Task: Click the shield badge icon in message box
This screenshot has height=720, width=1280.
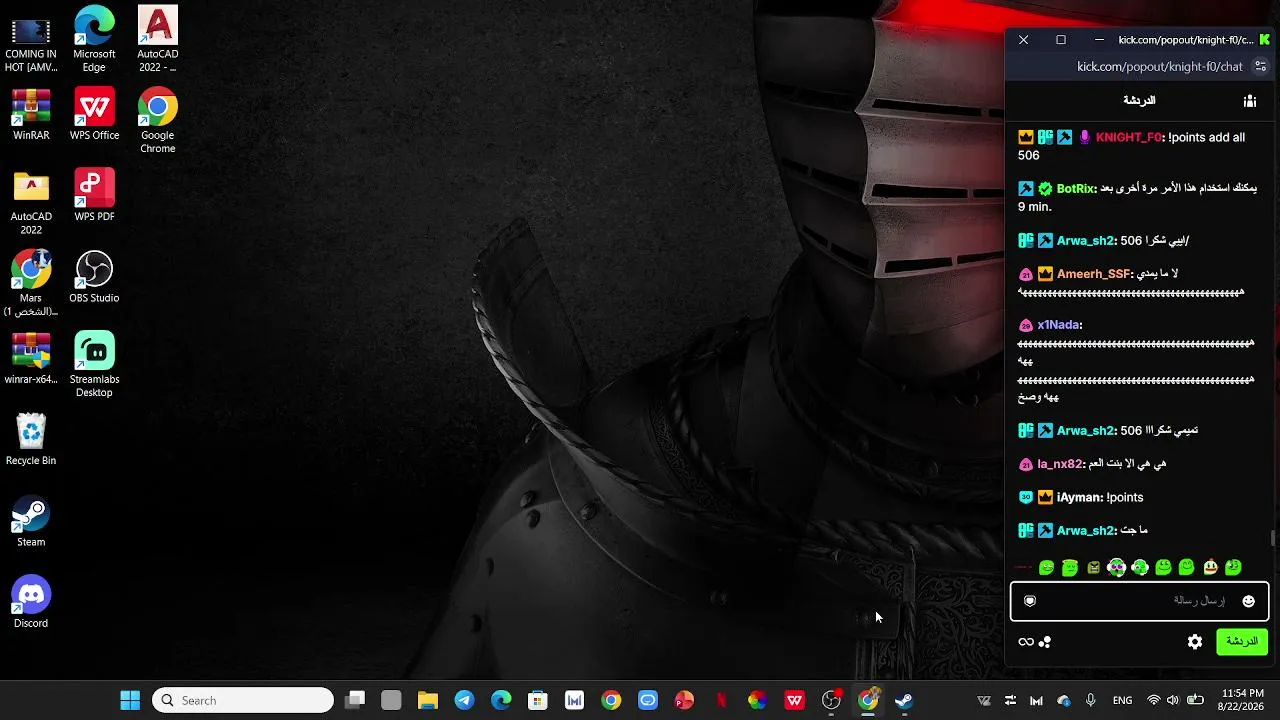Action: [1030, 601]
